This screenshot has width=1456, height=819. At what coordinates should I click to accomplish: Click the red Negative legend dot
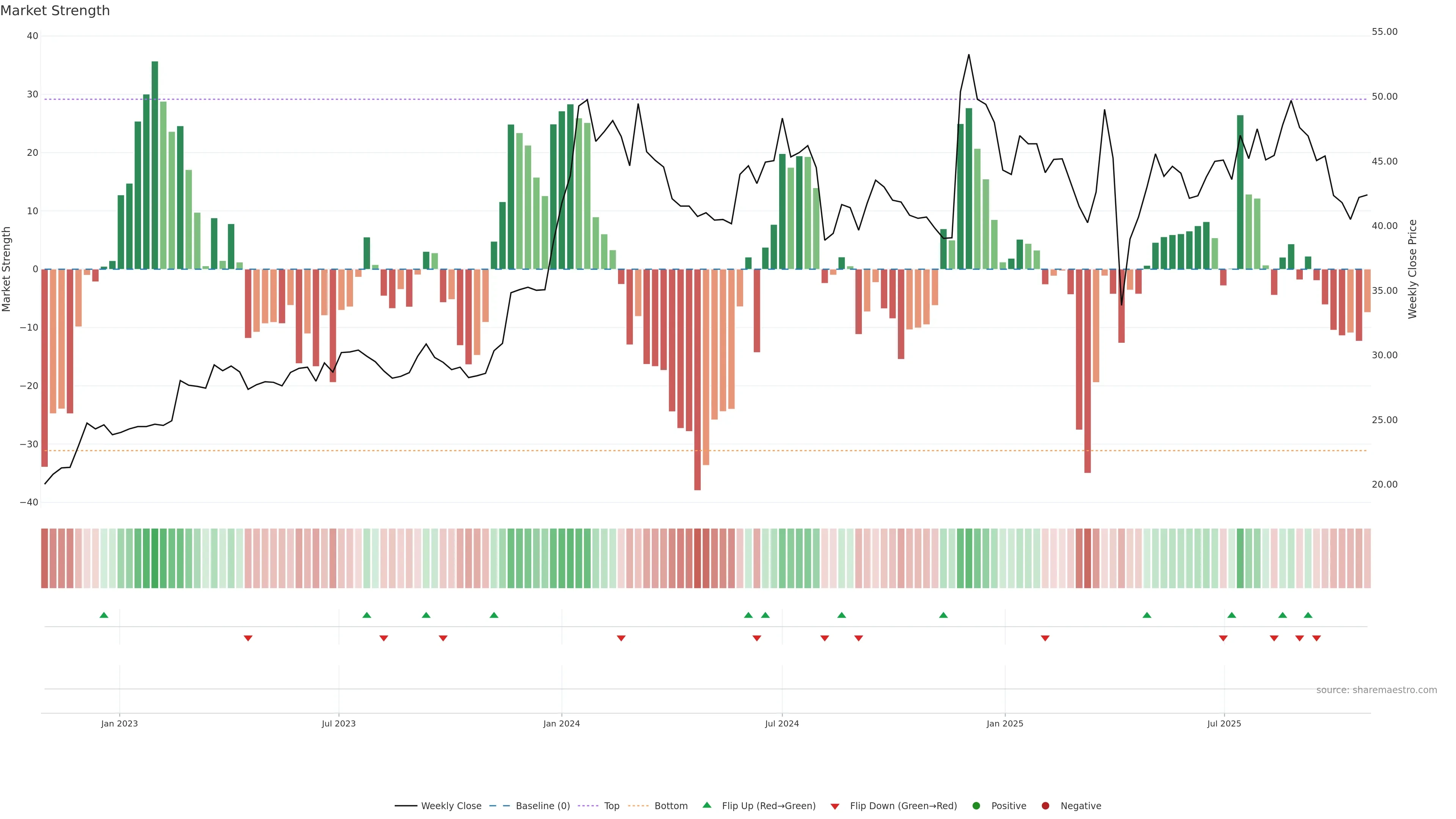(x=1045, y=806)
